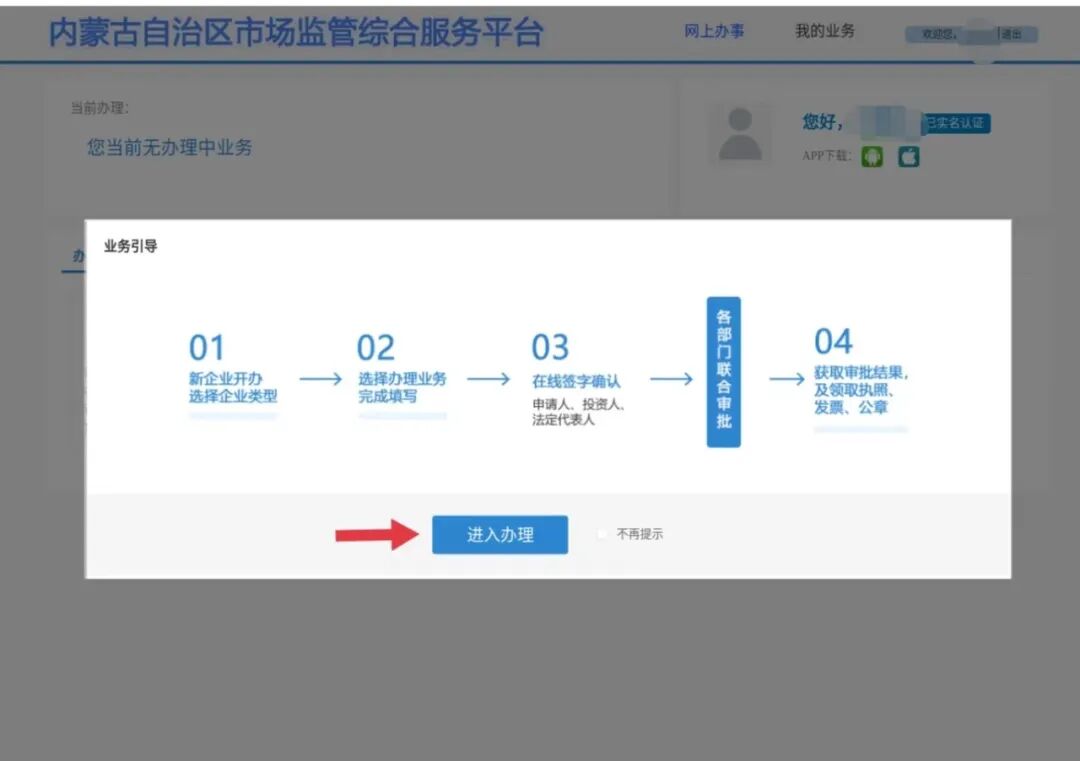The width and height of the screenshot is (1080, 761).
Task: Switch to the 网上办事 tab
Action: [x=716, y=31]
